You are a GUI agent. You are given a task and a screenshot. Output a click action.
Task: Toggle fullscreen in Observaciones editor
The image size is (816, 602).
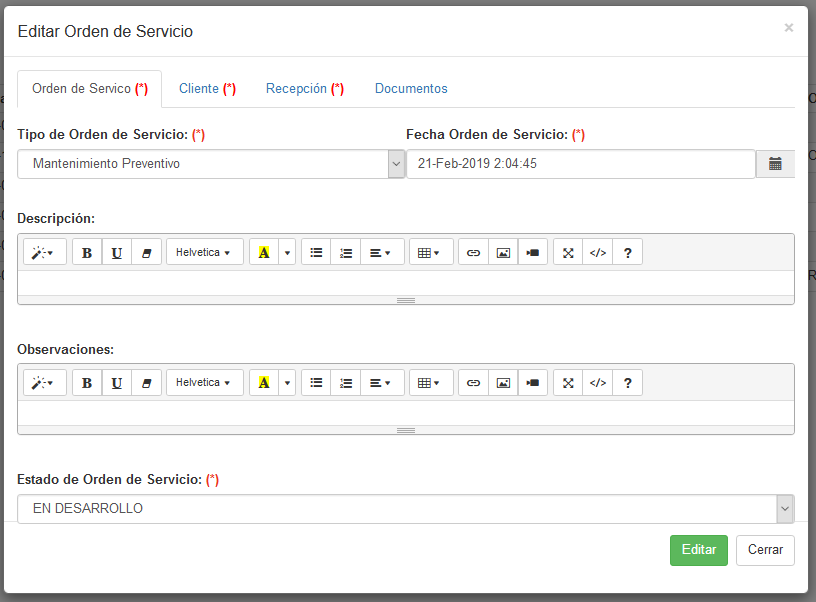(568, 383)
